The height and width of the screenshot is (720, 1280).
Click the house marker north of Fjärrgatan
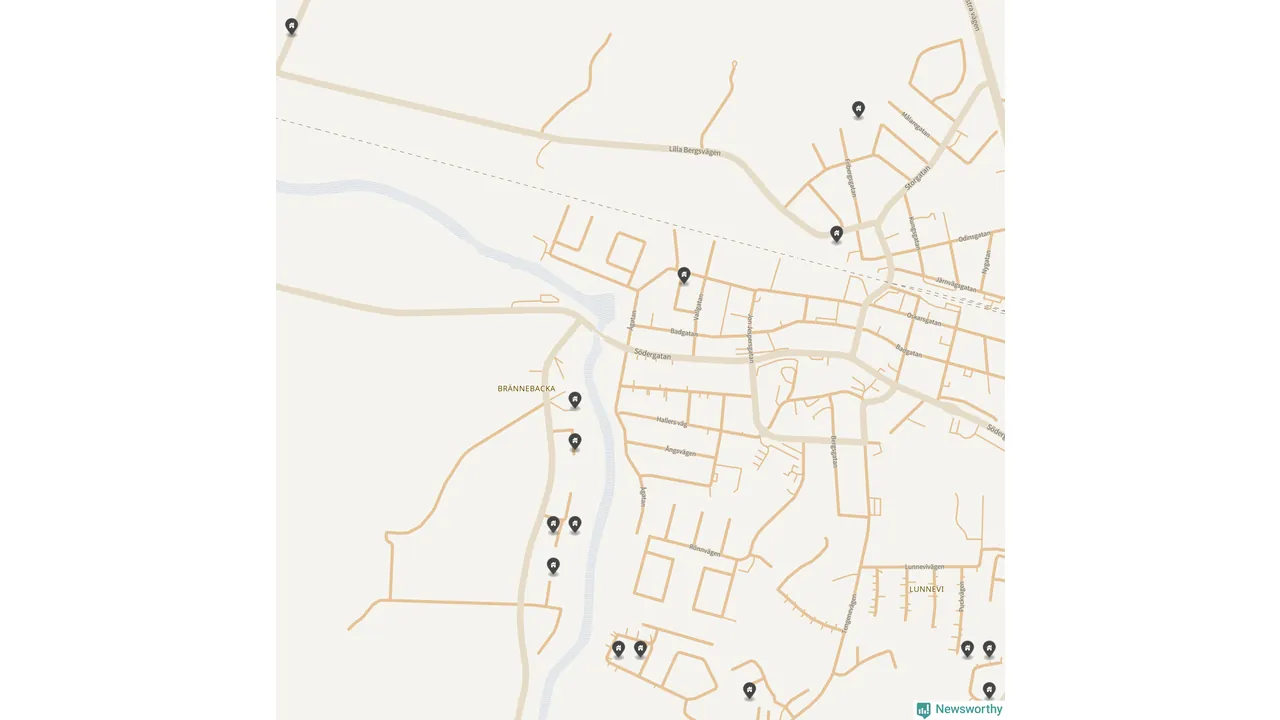858,109
